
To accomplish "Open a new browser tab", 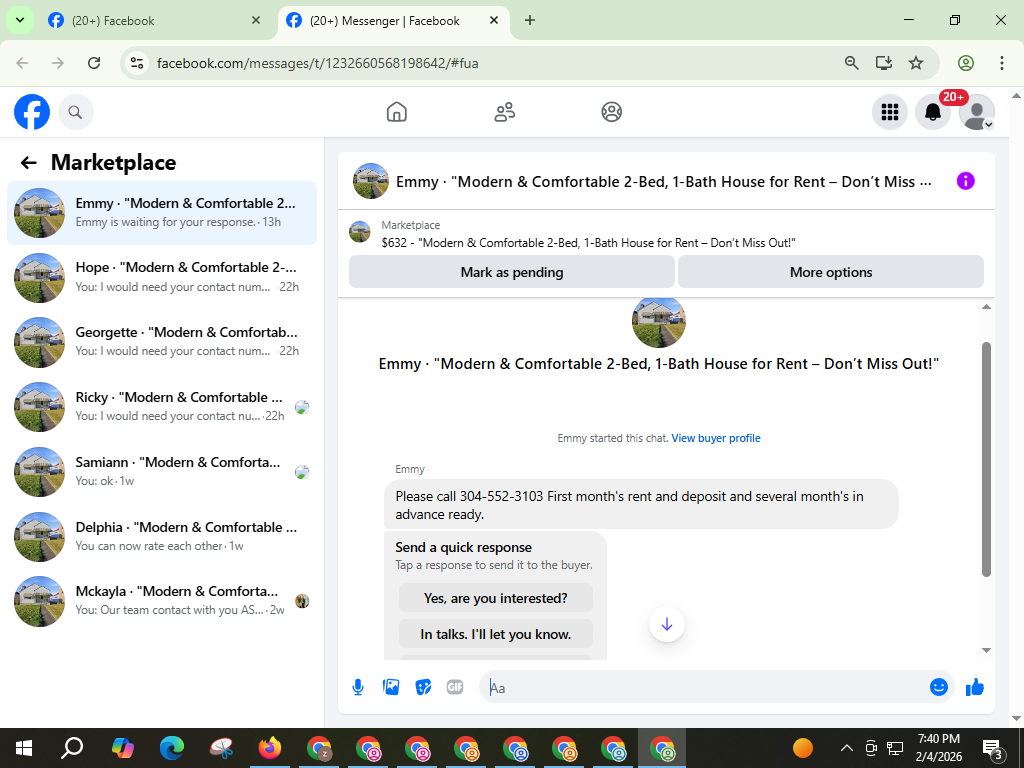I will coord(530,20).
